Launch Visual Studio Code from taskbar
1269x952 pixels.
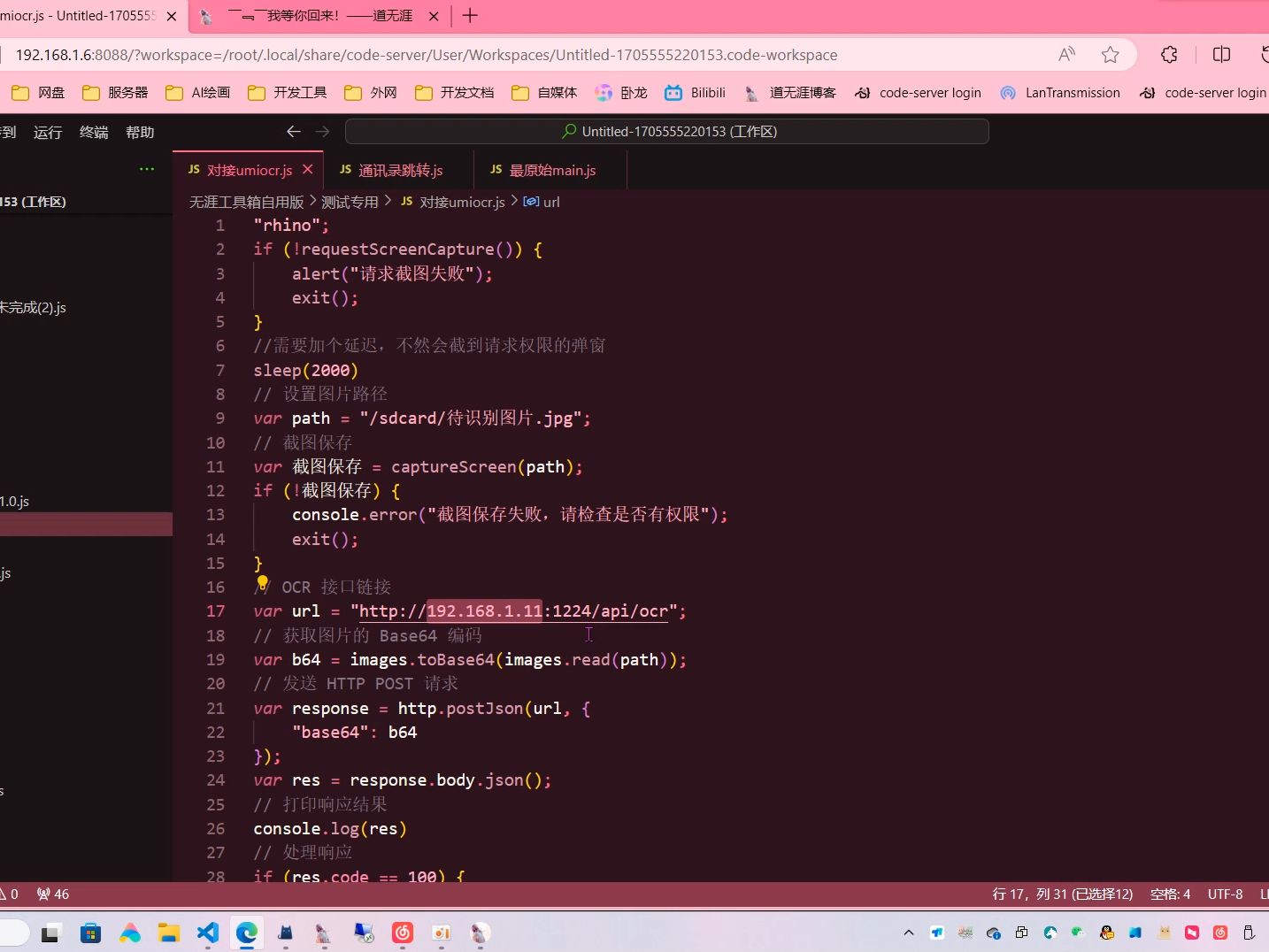coord(208,933)
